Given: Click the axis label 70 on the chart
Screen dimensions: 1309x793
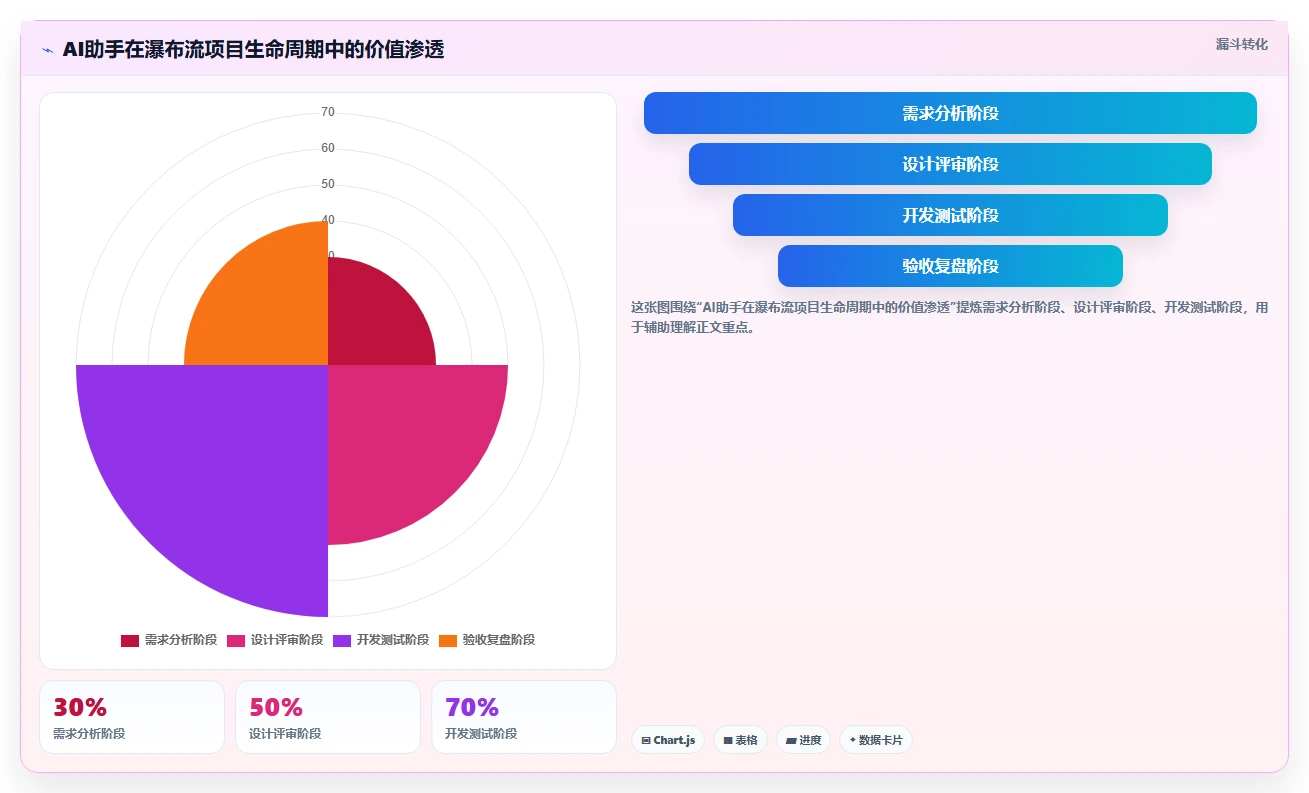Looking at the screenshot, I should tap(328, 112).
